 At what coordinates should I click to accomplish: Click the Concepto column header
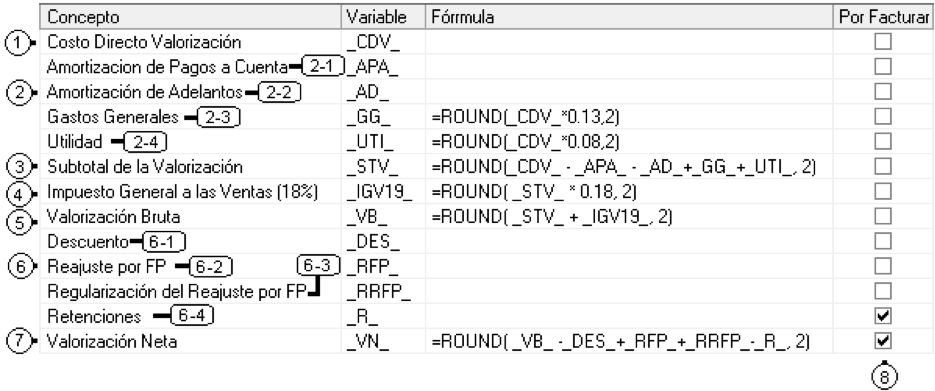pyautogui.click(x=191, y=17)
